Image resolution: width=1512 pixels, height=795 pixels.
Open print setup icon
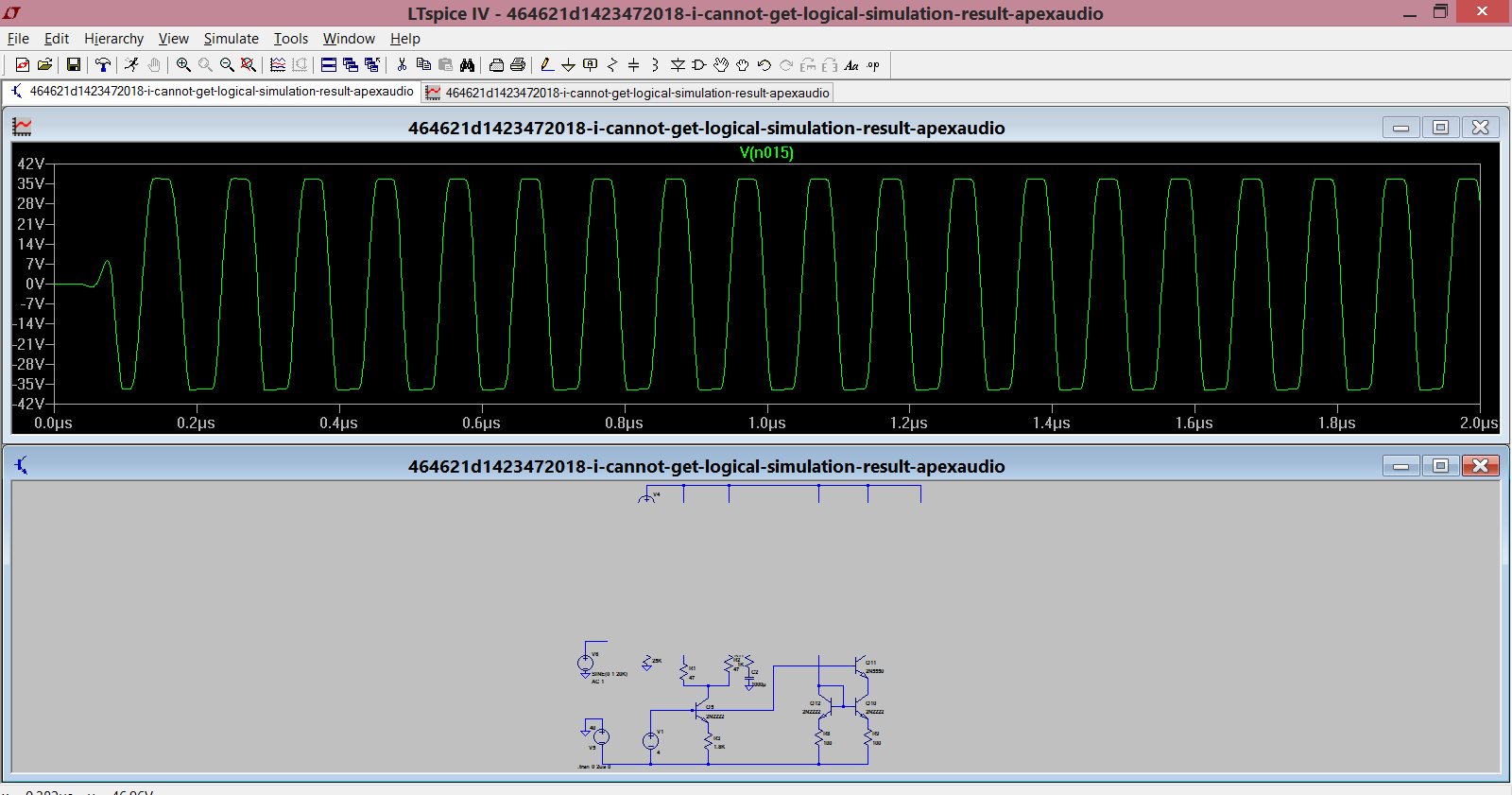[x=496, y=65]
